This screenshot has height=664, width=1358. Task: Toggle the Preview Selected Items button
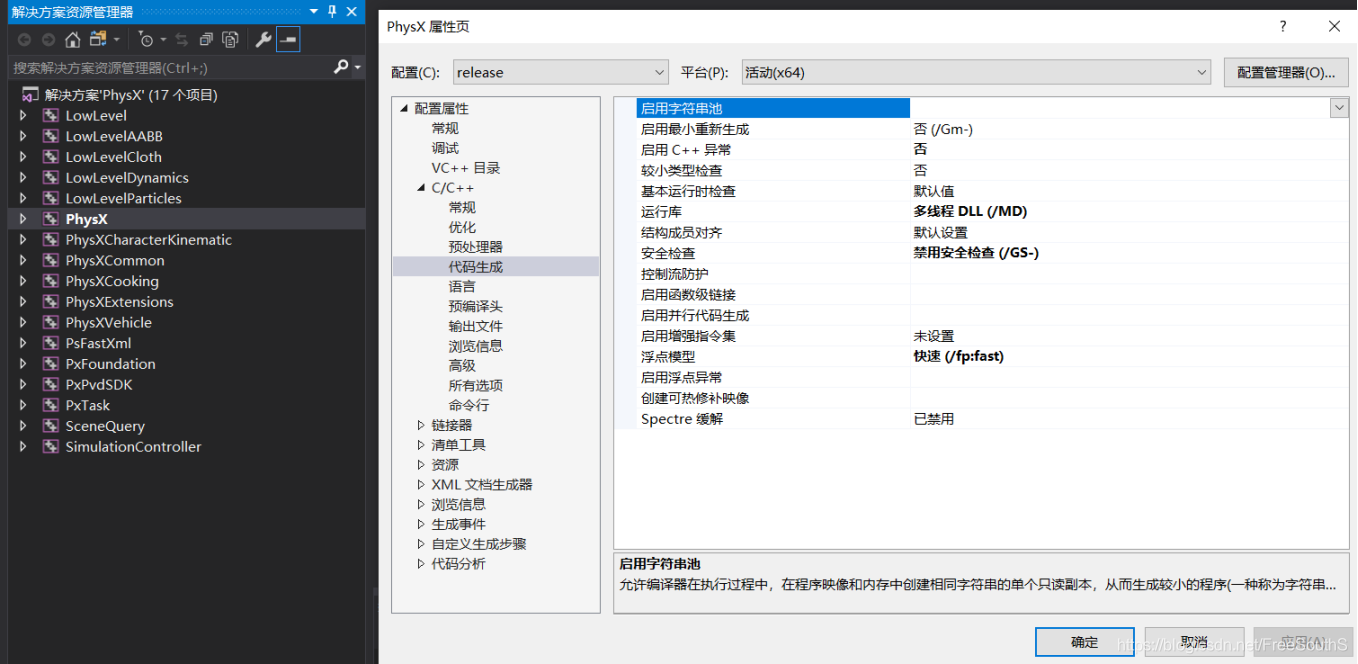click(x=288, y=40)
